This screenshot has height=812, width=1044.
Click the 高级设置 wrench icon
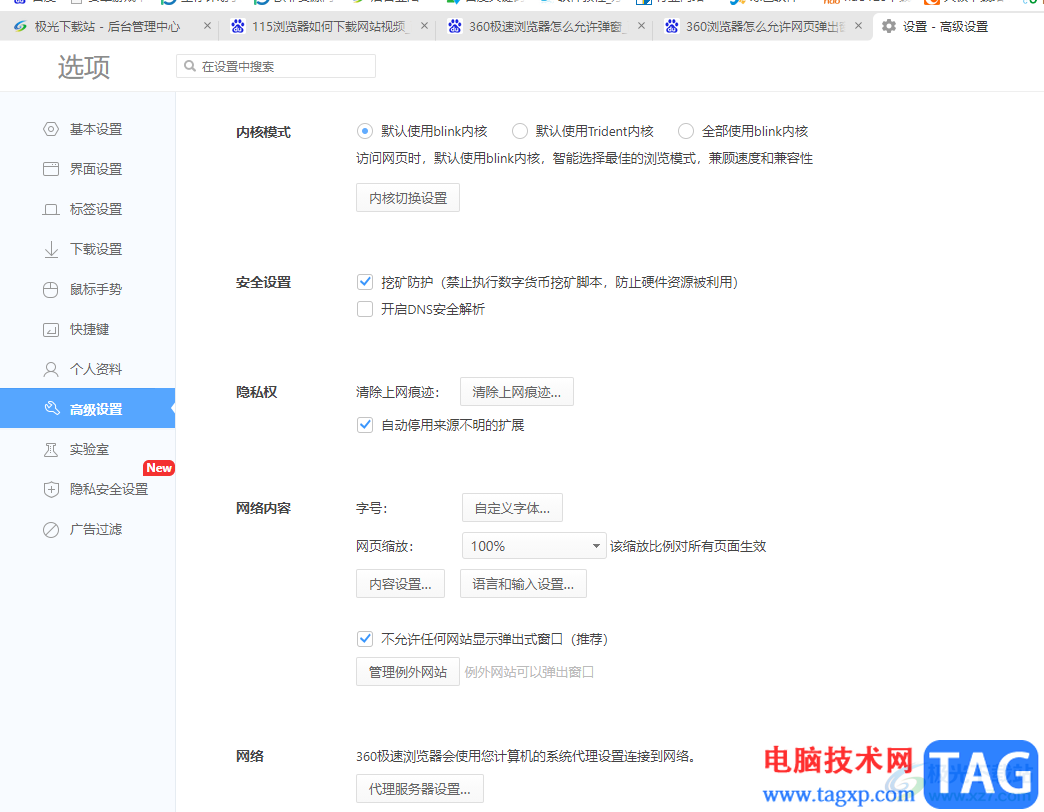51,408
